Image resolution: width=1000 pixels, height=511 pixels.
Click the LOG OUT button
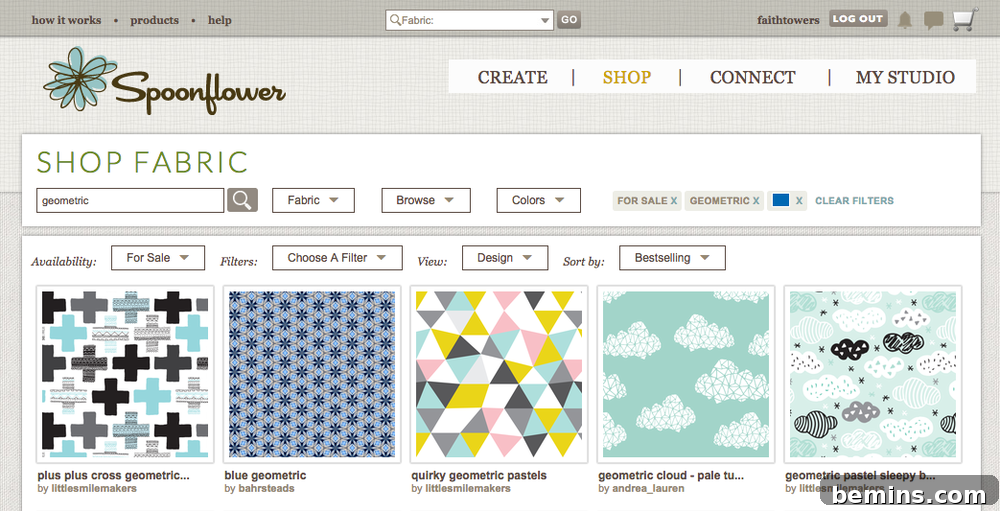858,19
